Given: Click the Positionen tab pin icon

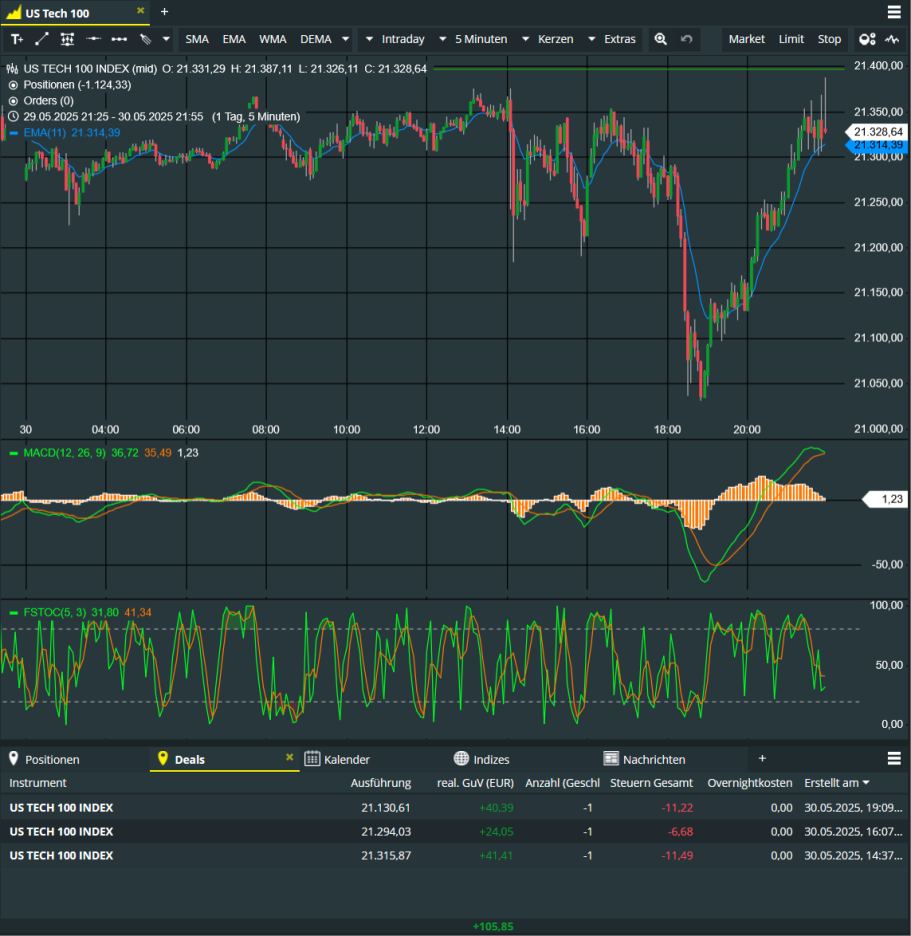Looking at the screenshot, I should (x=14, y=758).
